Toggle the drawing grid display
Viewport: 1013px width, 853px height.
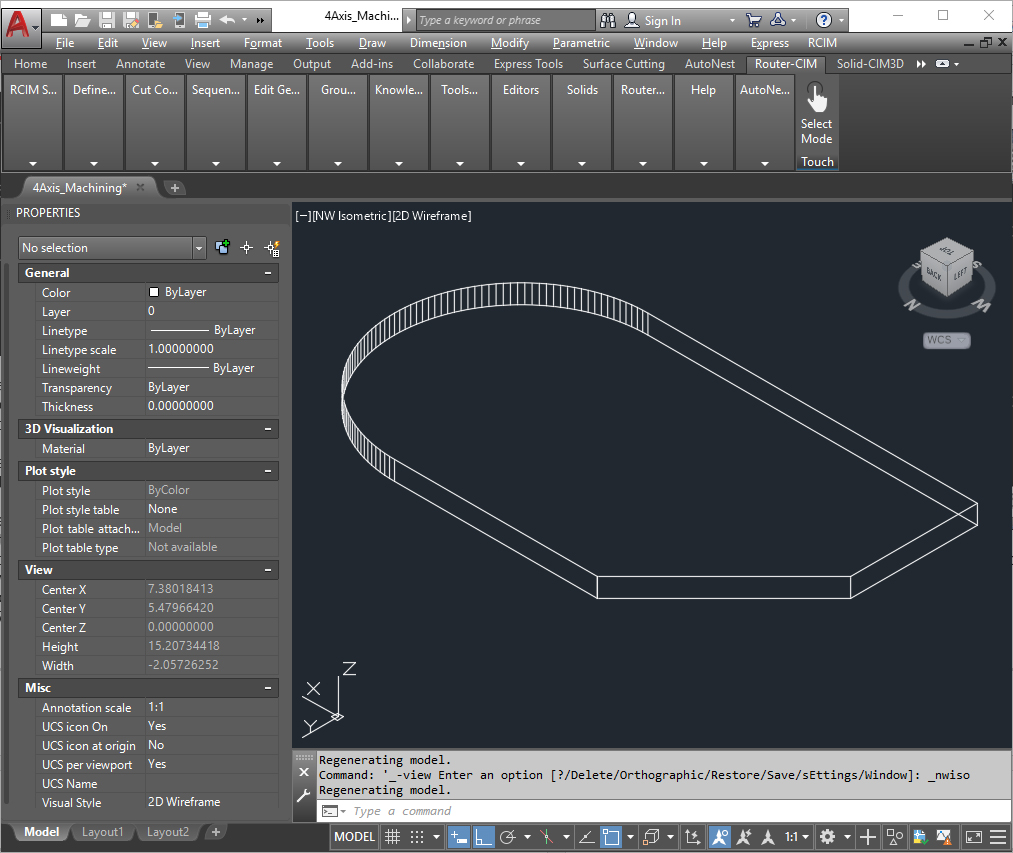click(x=393, y=837)
